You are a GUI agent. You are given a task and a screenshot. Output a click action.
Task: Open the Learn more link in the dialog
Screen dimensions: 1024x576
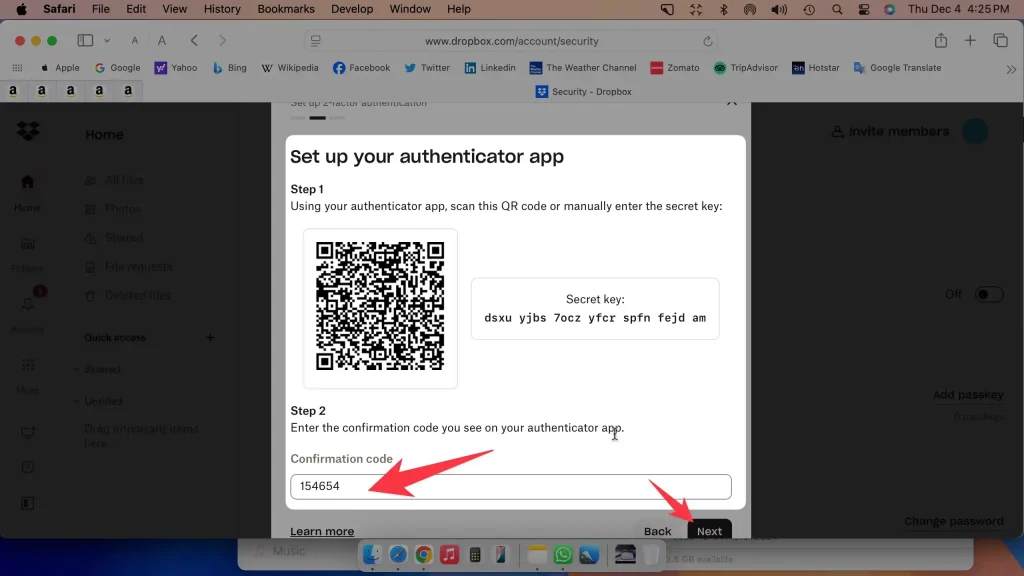[x=322, y=531]
